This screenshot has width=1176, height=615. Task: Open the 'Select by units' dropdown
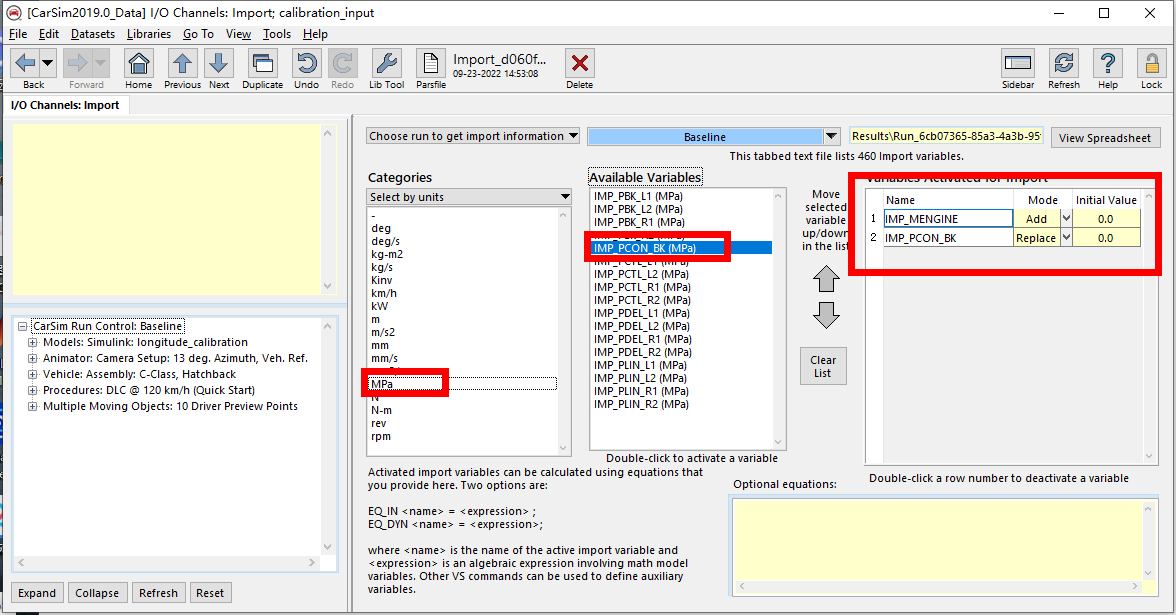(470, 196)
